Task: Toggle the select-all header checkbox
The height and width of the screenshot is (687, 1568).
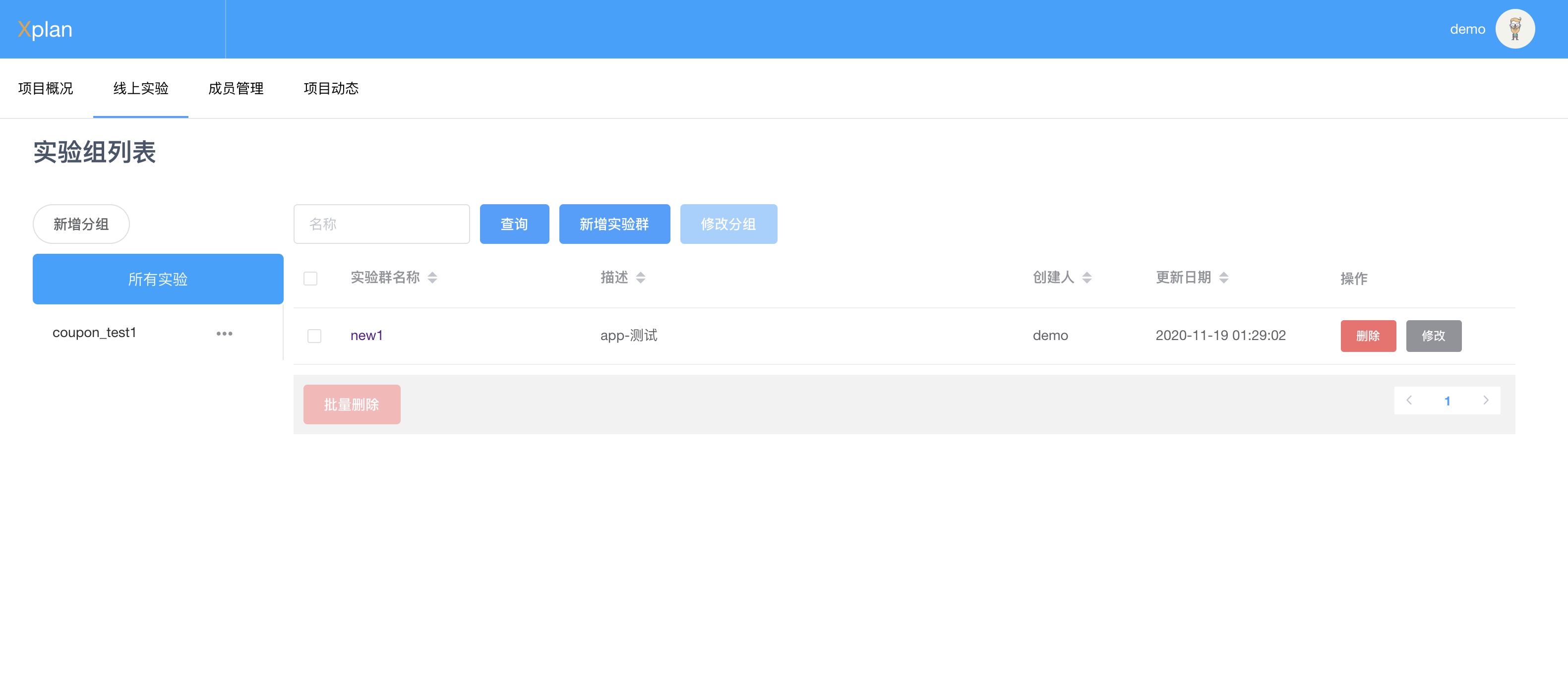Action: click(310, 279)
